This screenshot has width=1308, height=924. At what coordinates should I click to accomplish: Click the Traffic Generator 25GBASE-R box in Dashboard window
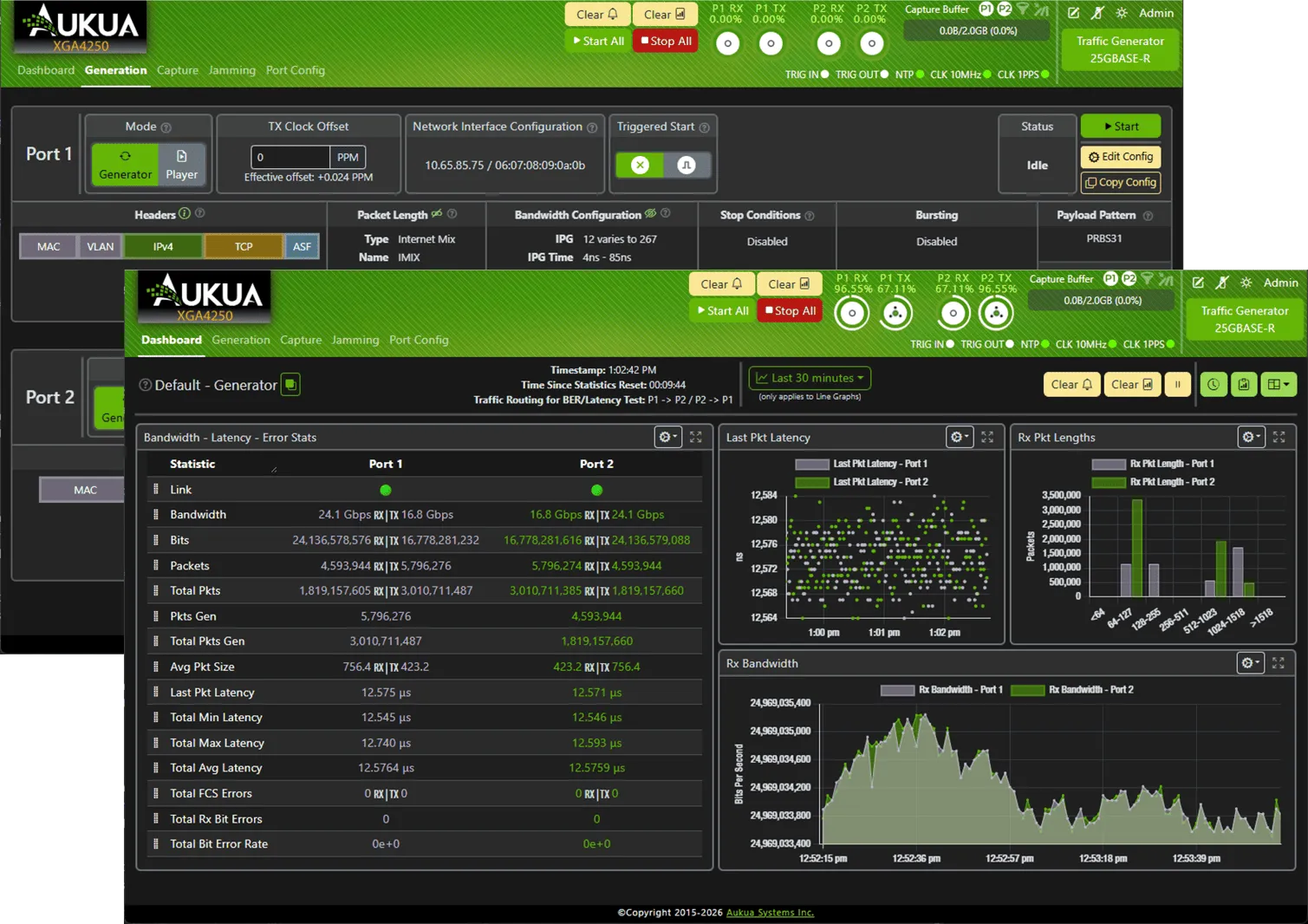point(1245,319)
